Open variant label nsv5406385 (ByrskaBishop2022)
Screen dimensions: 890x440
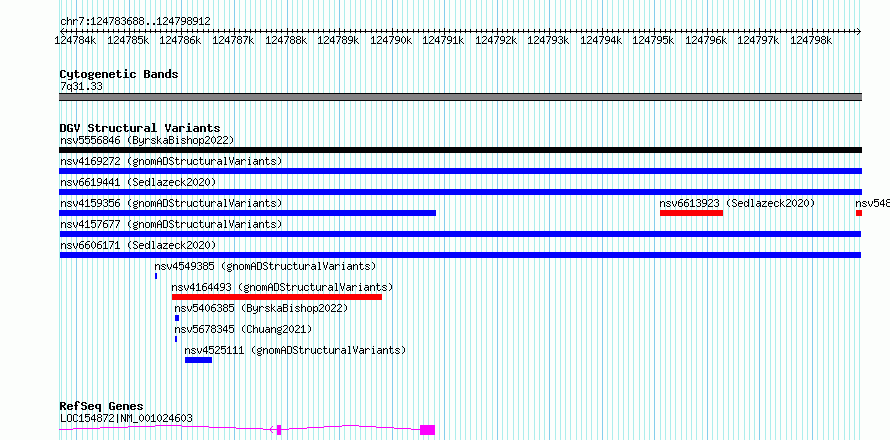(x=261, y=308)
